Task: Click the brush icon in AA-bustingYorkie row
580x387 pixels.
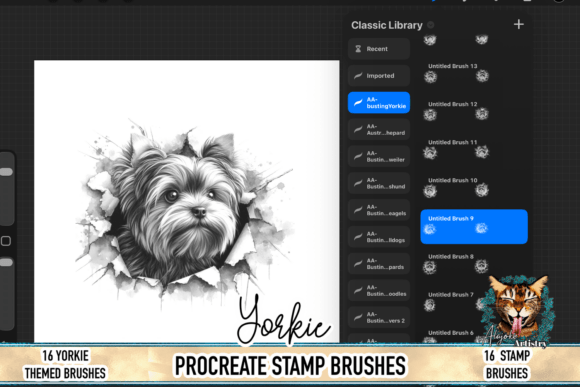Action: [358, 102]
